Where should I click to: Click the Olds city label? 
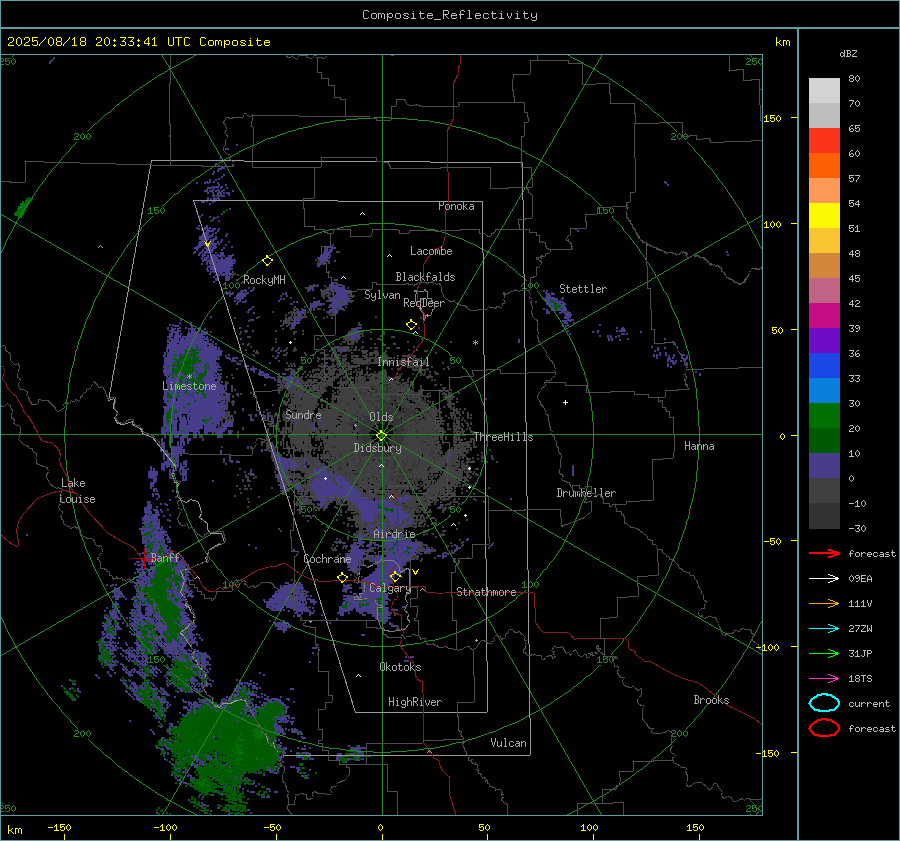(x=381, y=417)
